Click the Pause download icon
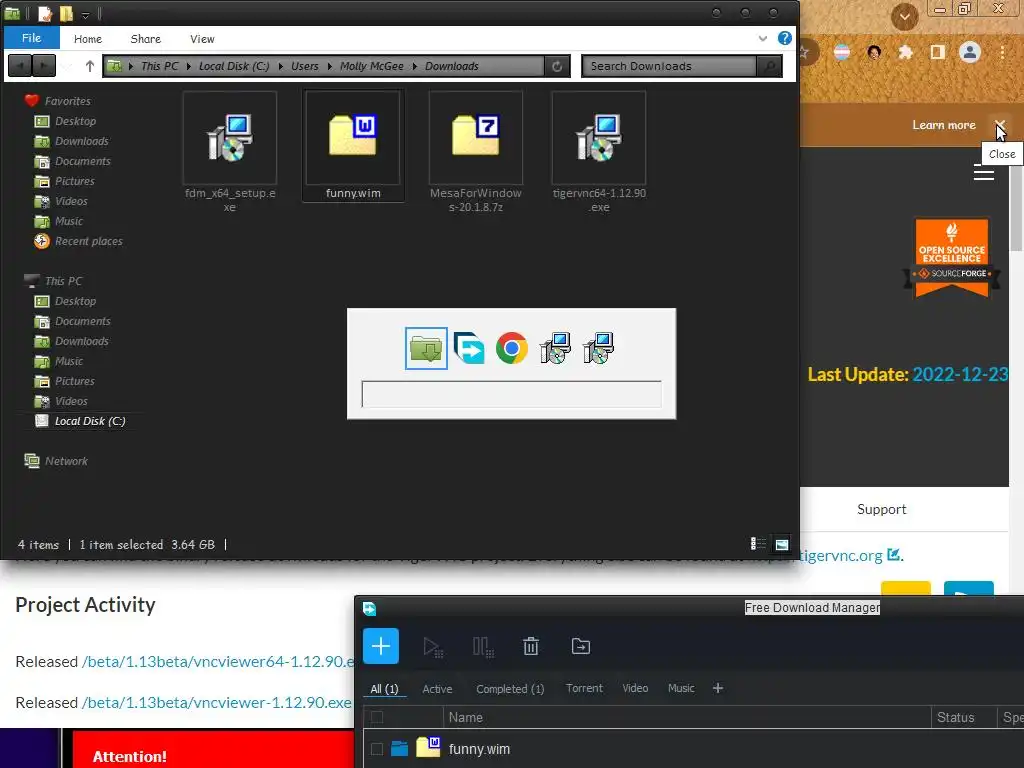This screenshot has height=768, width=1024. click(483, 647)
